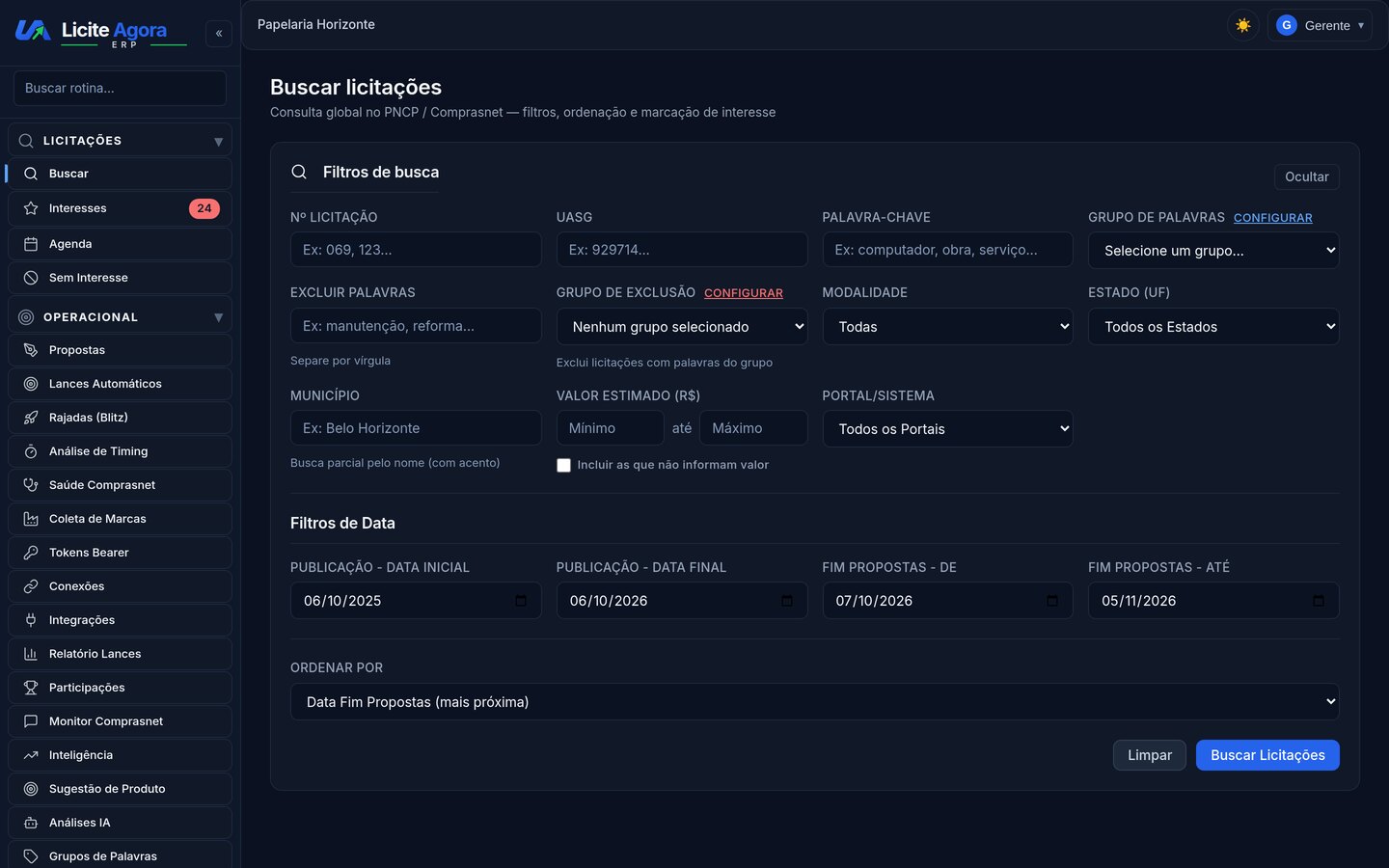
Task: Toggle the light theme sun icon
Action: point(1243,25)
